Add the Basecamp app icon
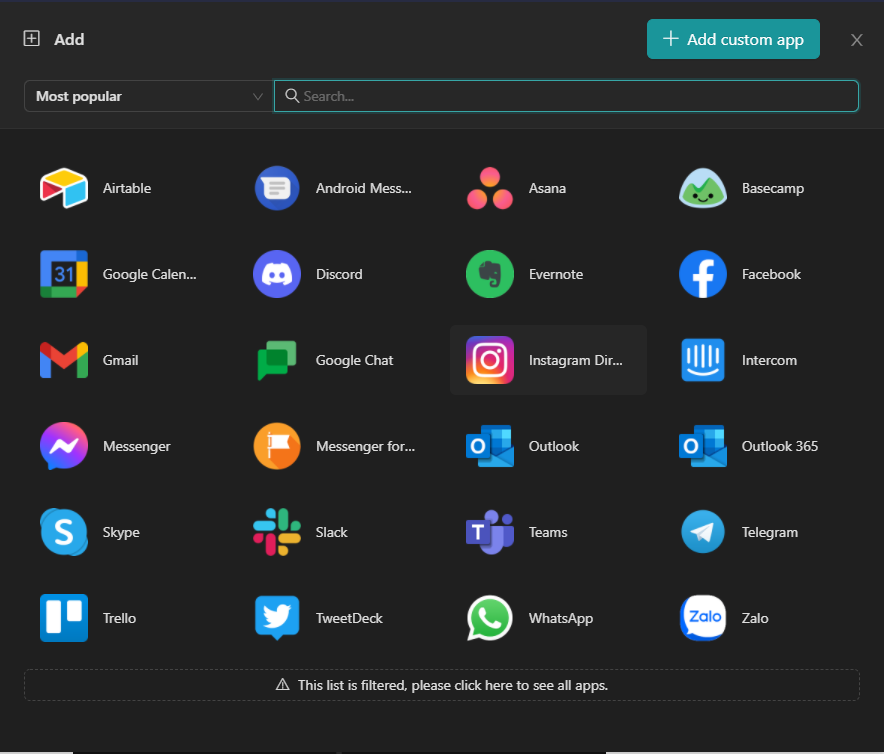This screenshot has width=884, height=754. [x=702, y=188]
